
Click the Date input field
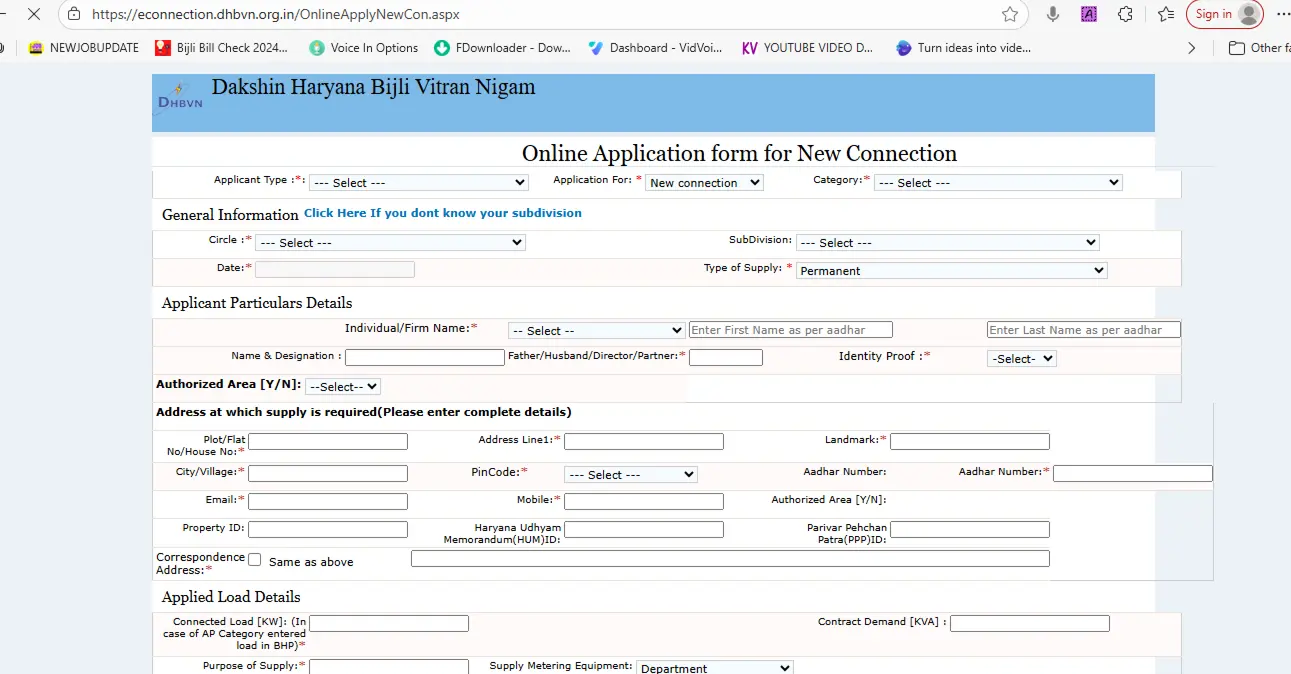pyautogui.click(x=334, y=269)
